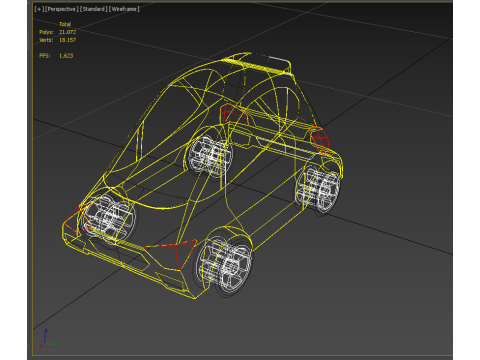Open the Wireframe shading mode menu
Viewport: 480px width, 360px height.
[124, 9]
